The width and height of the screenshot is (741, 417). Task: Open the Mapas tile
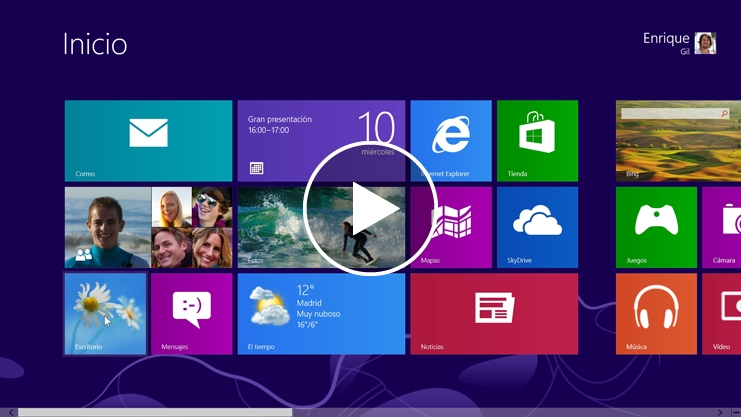(x=451, y=227)
